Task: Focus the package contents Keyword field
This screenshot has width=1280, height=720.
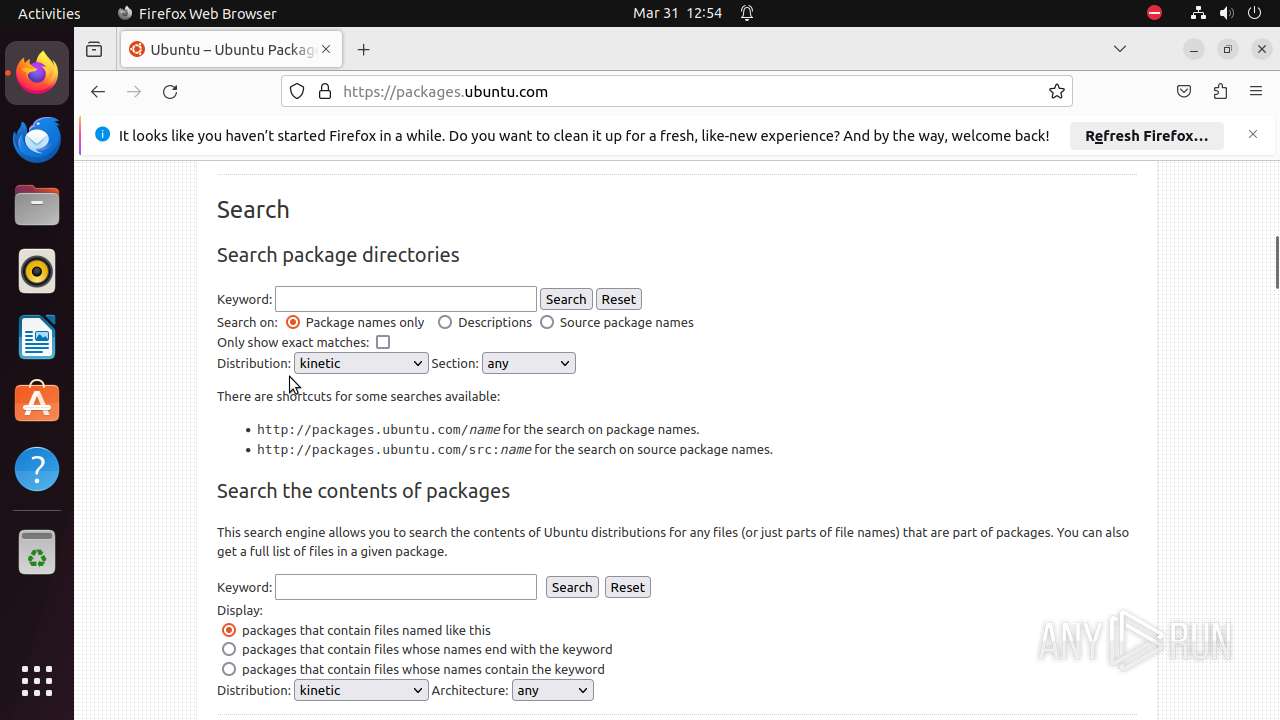Action: [x=406, y=587]
